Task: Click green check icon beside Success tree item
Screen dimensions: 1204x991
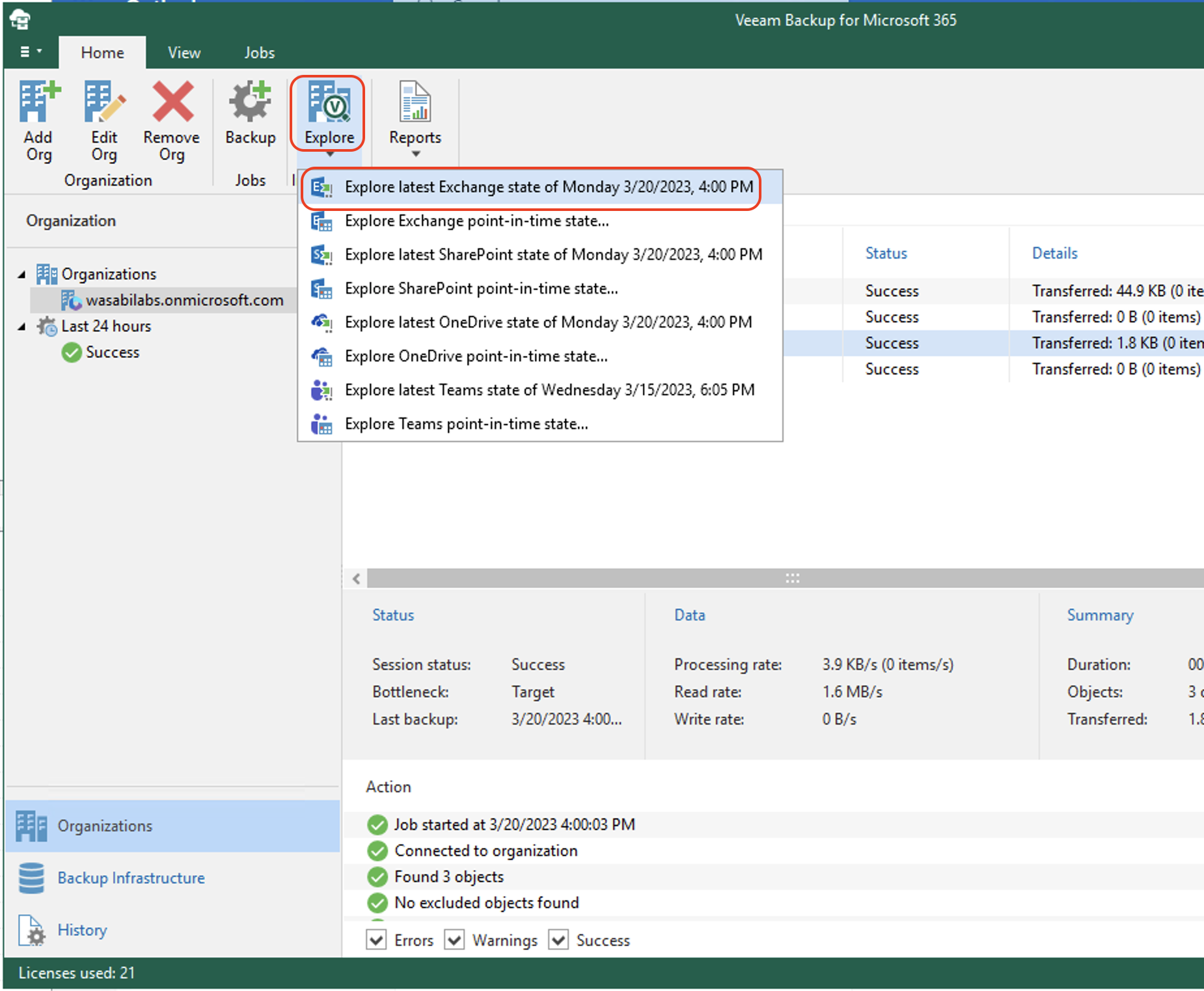Action: [72, 352]
